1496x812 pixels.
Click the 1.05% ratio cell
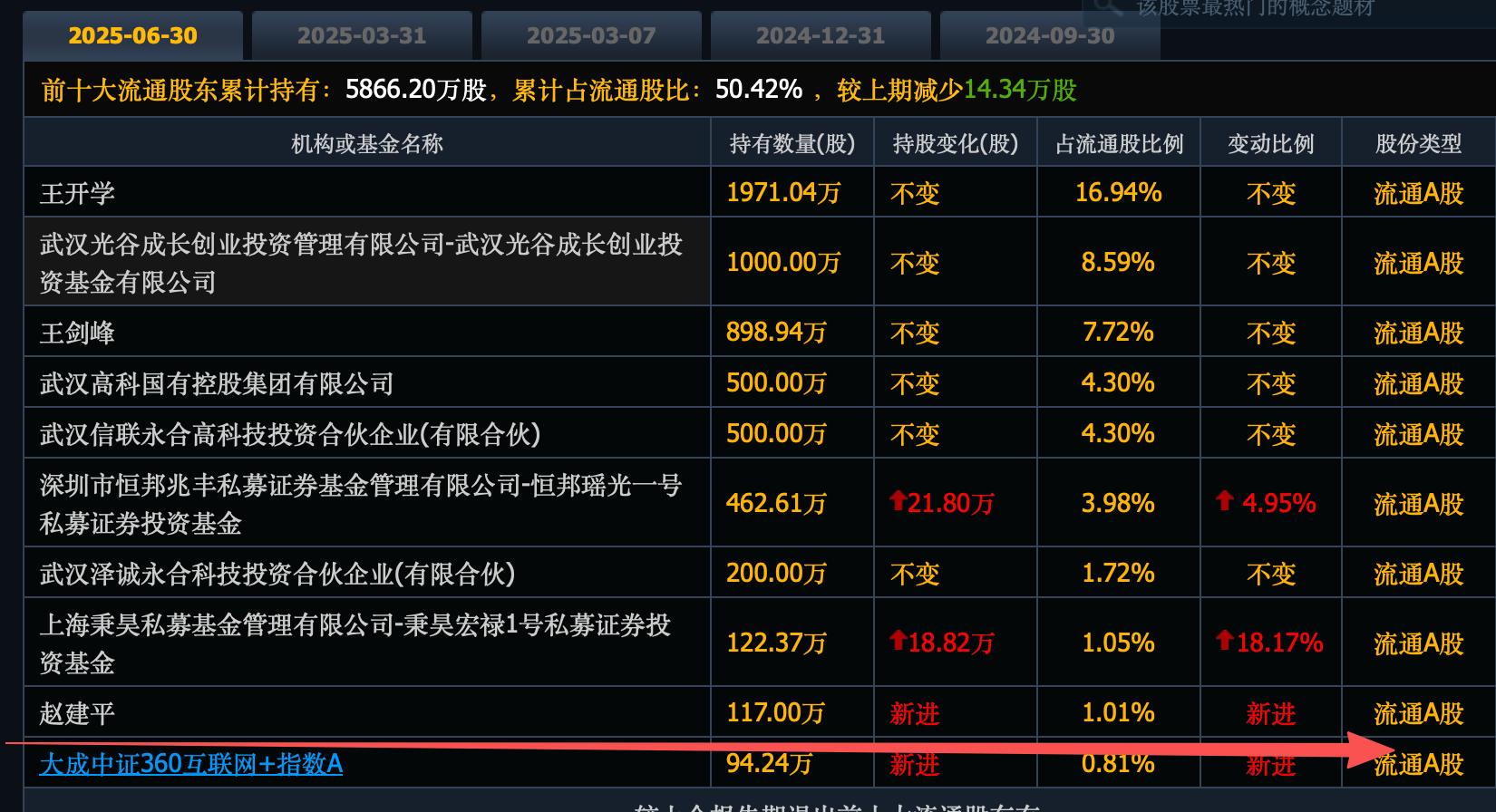(x=1118, y=643)
